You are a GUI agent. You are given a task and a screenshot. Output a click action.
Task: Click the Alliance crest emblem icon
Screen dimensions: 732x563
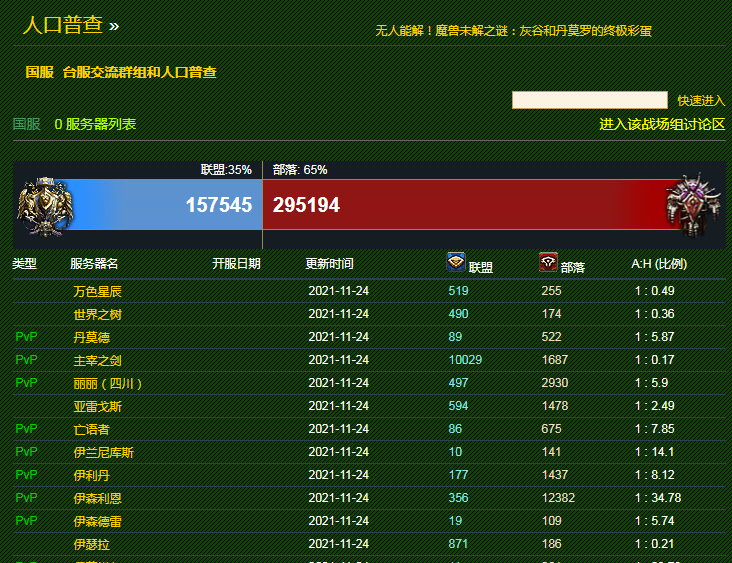click(x=45, y=206)
